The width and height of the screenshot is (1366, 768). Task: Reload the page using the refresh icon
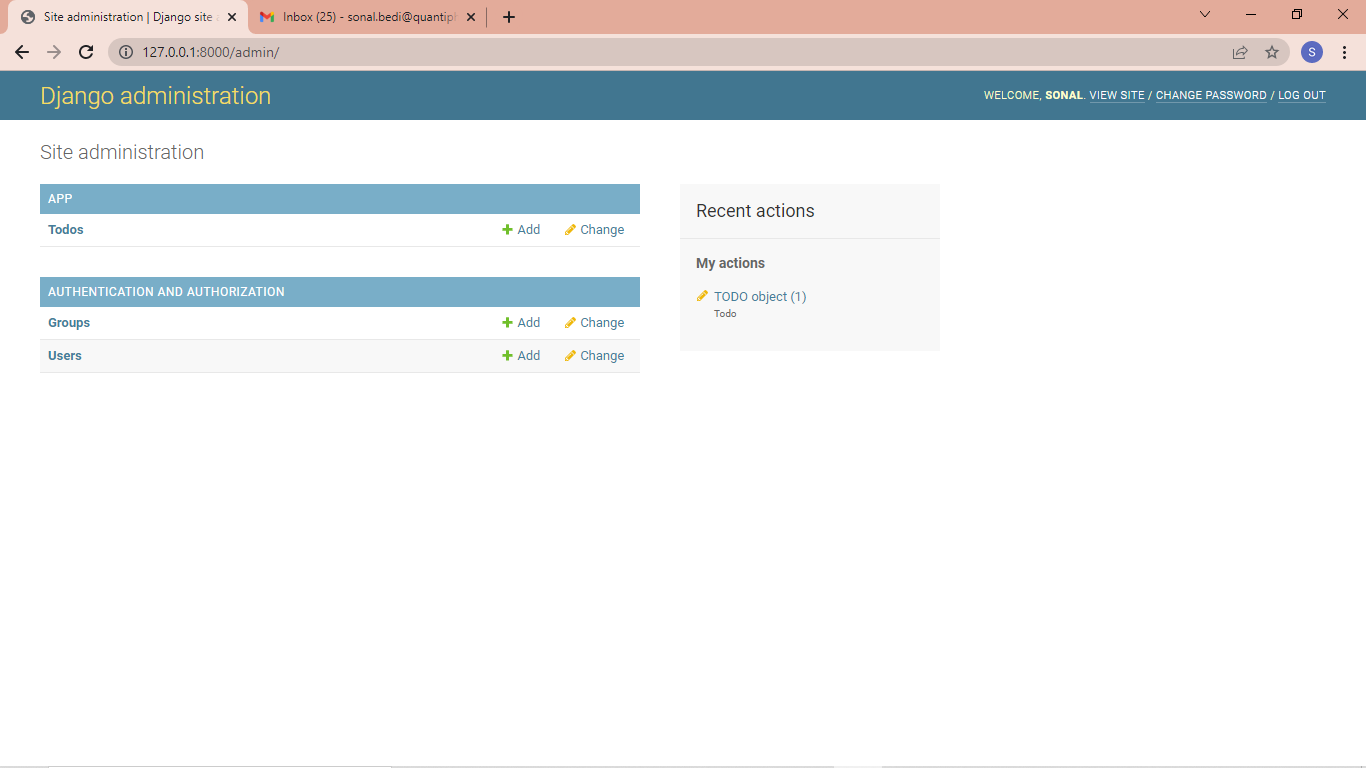point(86,51)
